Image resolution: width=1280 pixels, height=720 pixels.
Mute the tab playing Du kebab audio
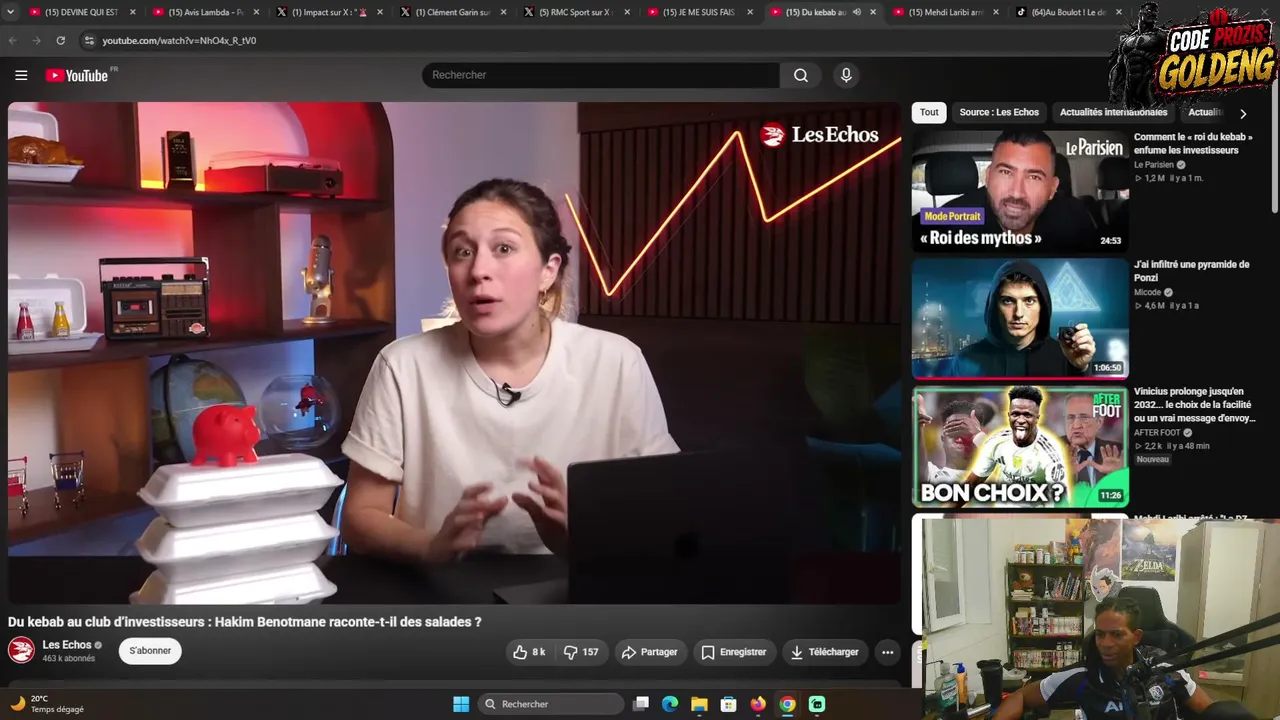tap(856, 12)
